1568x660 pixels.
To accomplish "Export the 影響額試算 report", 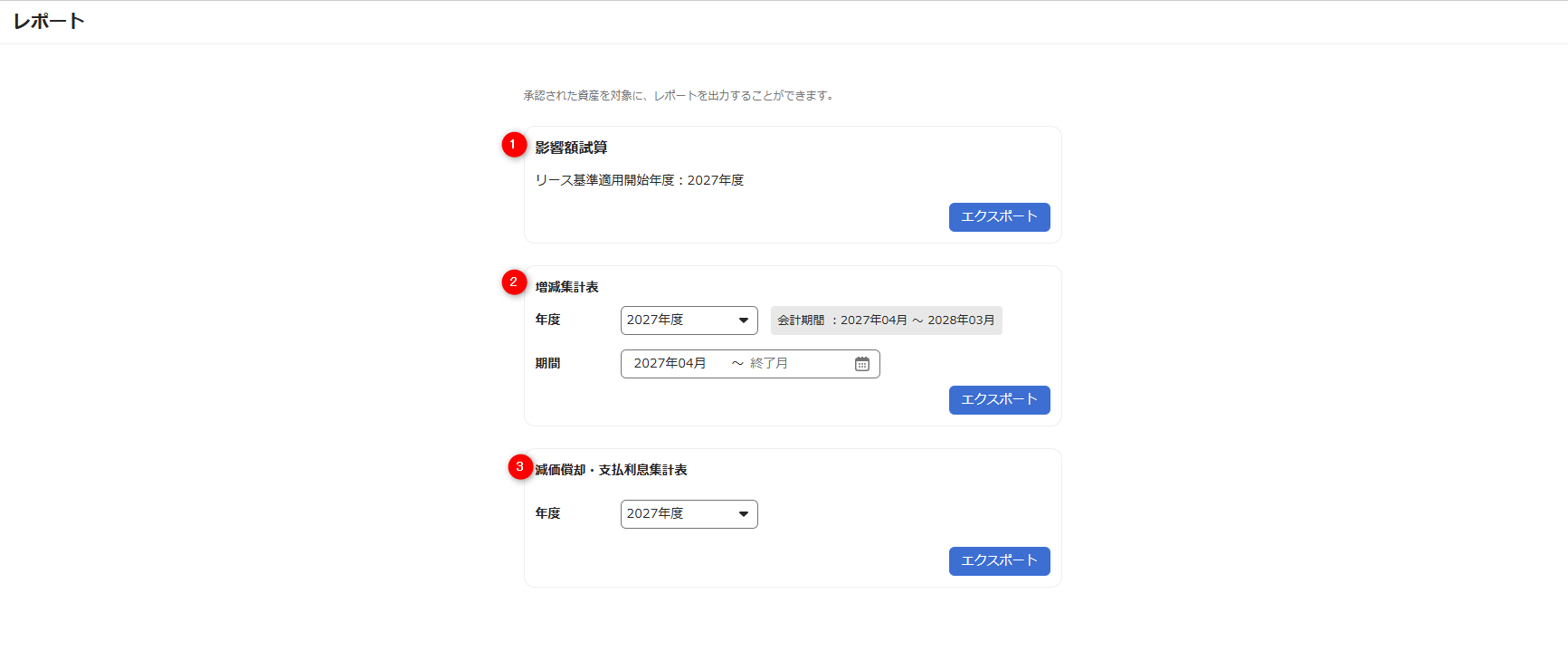I will tap(999, 217).
